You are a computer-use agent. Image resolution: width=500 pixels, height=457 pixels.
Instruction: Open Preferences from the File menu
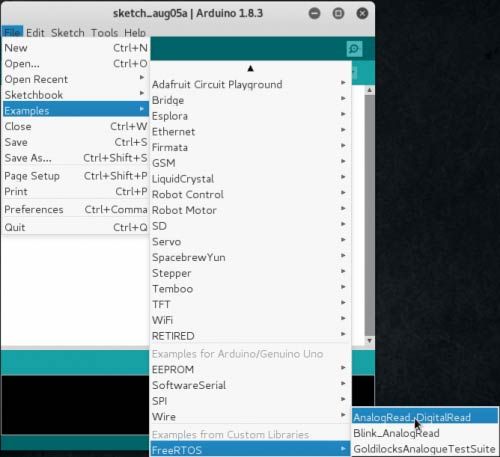[x=76, y=209]
